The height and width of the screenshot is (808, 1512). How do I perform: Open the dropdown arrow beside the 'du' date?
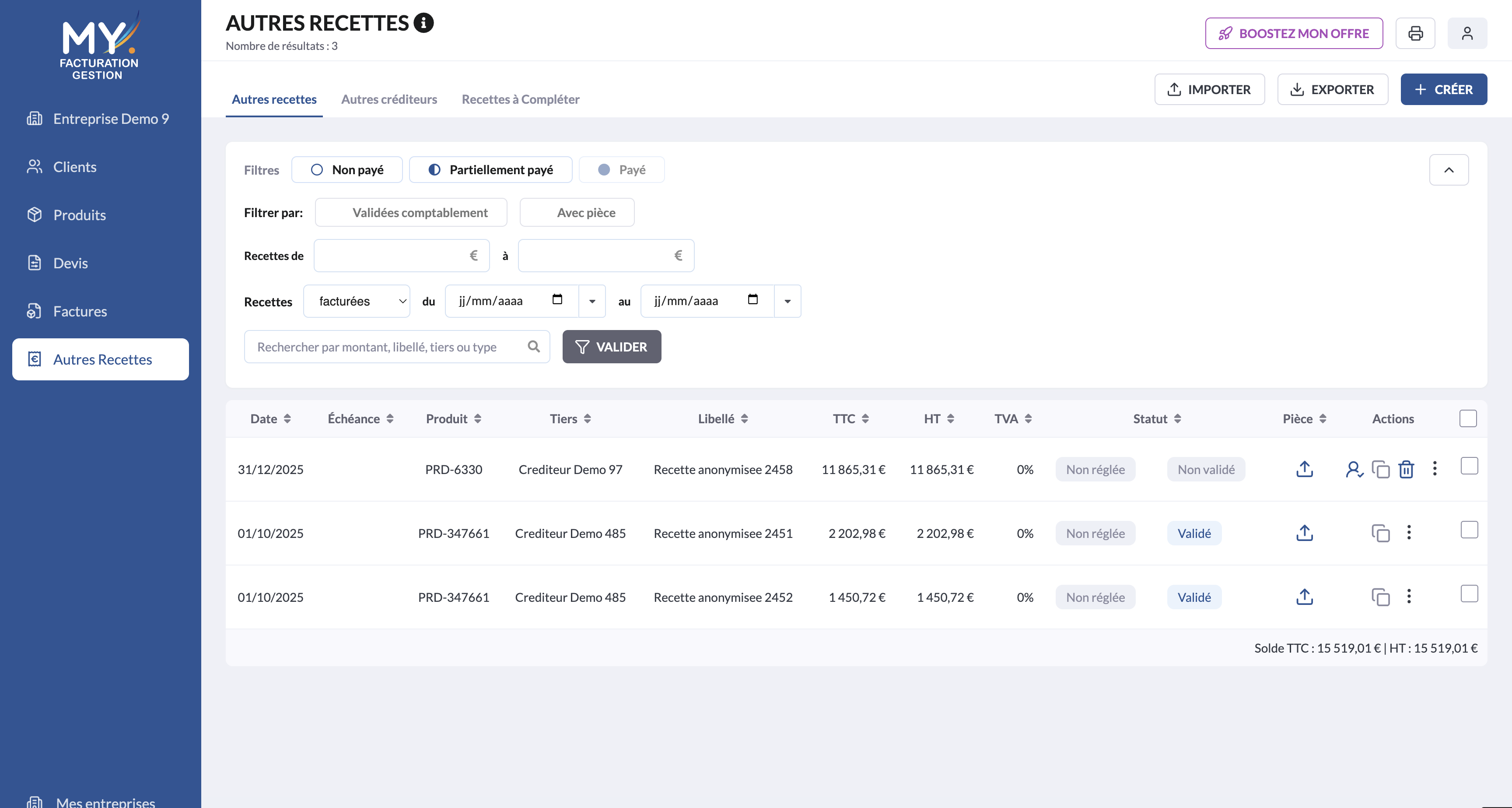tap(592, 301)
